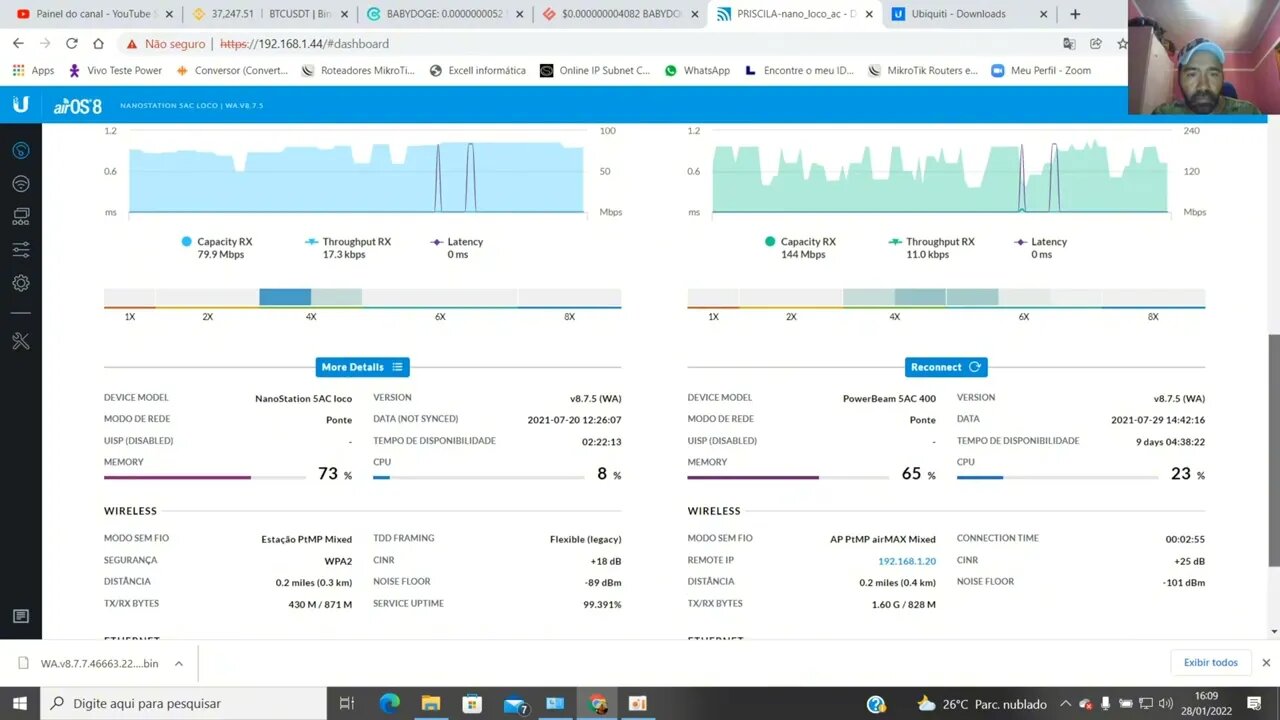Click the local Memory 73% progress bar
1280x720 pixels.
(x=206, y=478)
